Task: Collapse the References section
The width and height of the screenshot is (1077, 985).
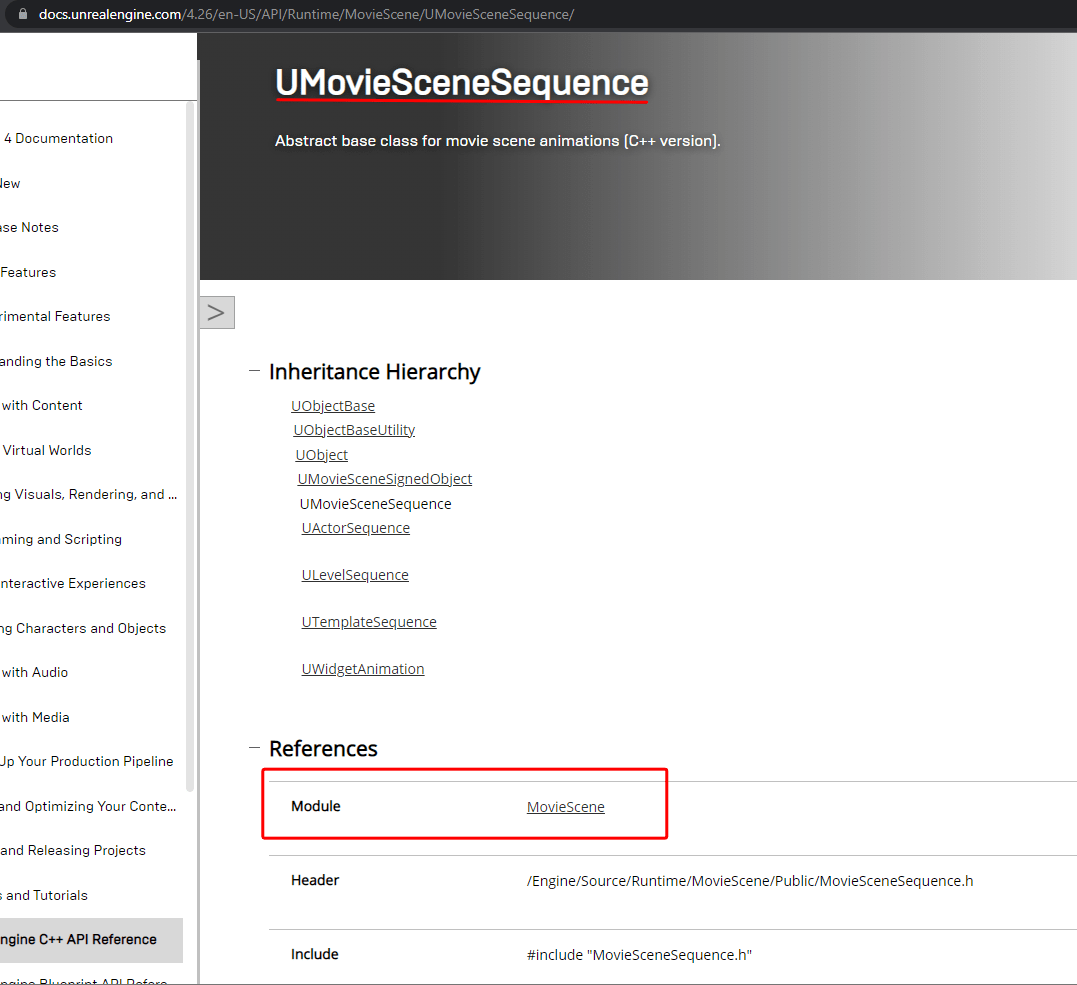Action: [253, 746]
